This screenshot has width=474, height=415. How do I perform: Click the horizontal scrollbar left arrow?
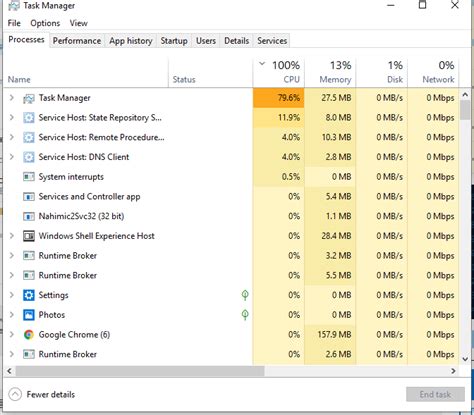tap(9, 371)
